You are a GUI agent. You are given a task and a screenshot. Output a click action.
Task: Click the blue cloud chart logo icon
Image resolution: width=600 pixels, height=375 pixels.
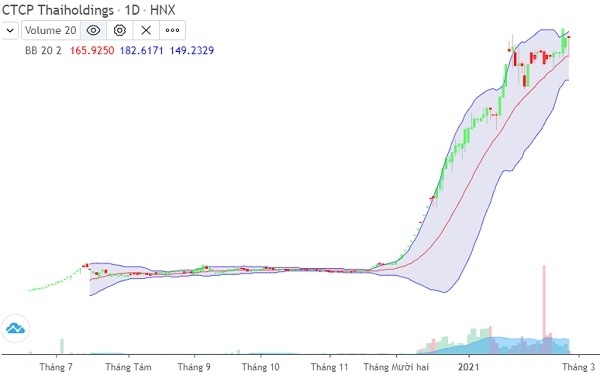click(x=15, y=328)
